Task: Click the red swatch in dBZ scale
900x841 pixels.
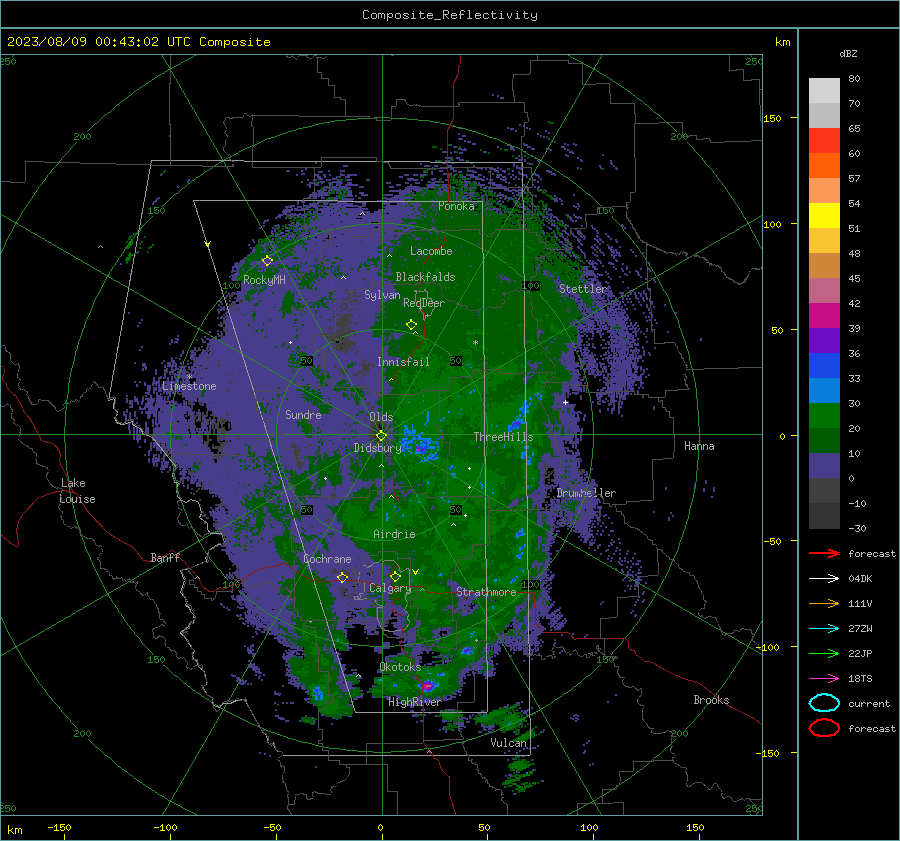Action: click(824, 141)
